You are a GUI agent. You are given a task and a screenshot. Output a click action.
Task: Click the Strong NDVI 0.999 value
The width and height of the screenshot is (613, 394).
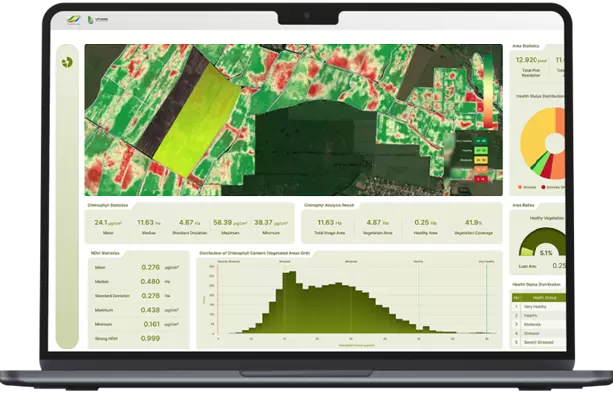pos(151,338)
